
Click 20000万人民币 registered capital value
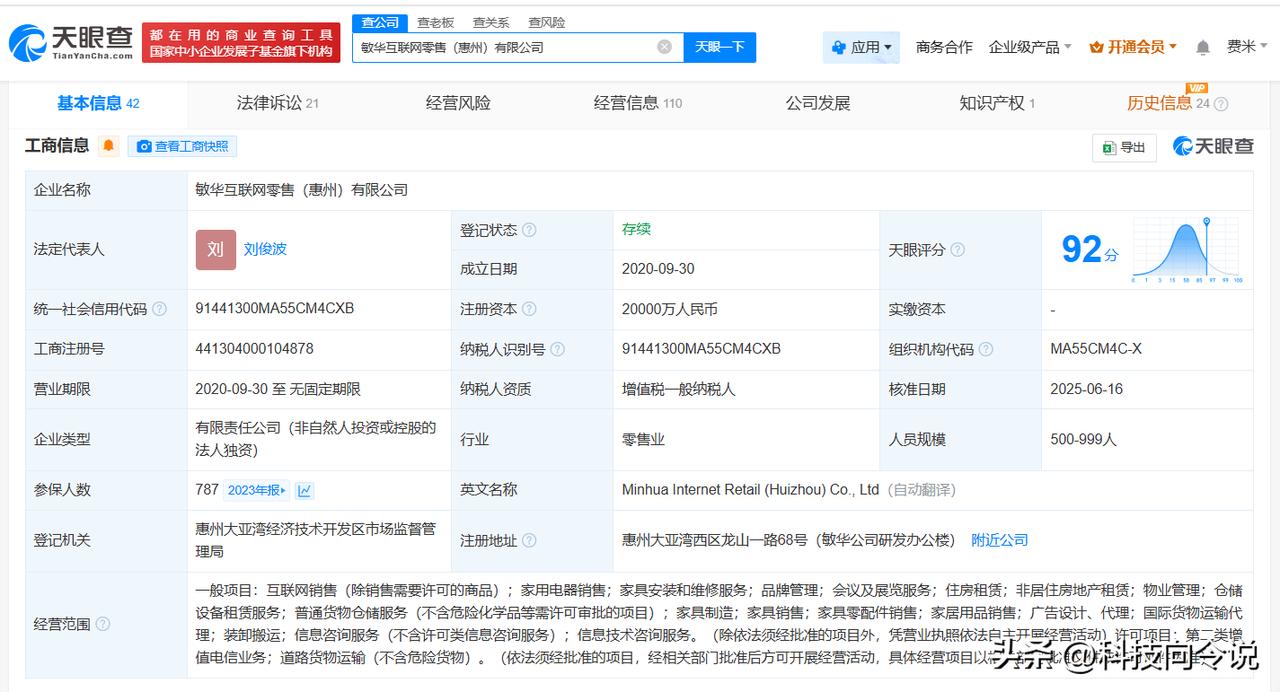(x=669, y=309)
